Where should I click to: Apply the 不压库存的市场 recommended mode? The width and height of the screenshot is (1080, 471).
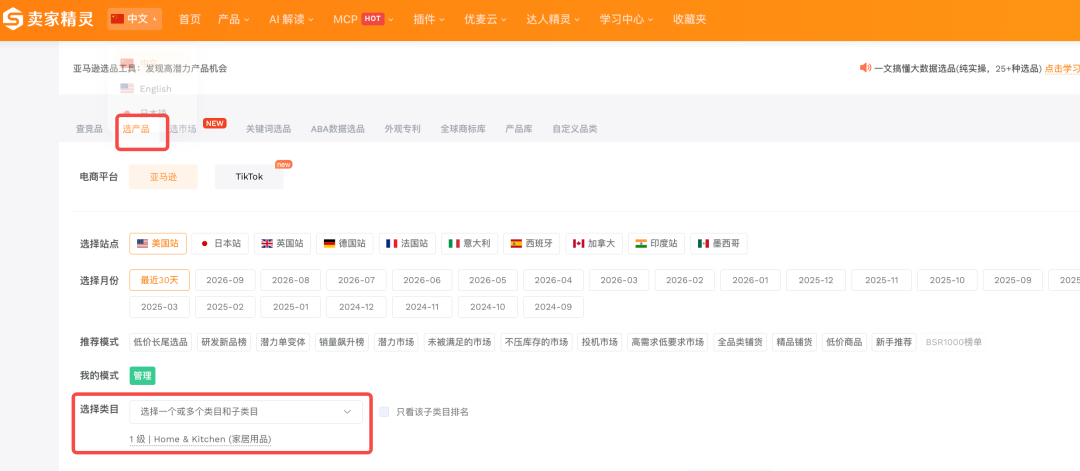pos(537,342)
